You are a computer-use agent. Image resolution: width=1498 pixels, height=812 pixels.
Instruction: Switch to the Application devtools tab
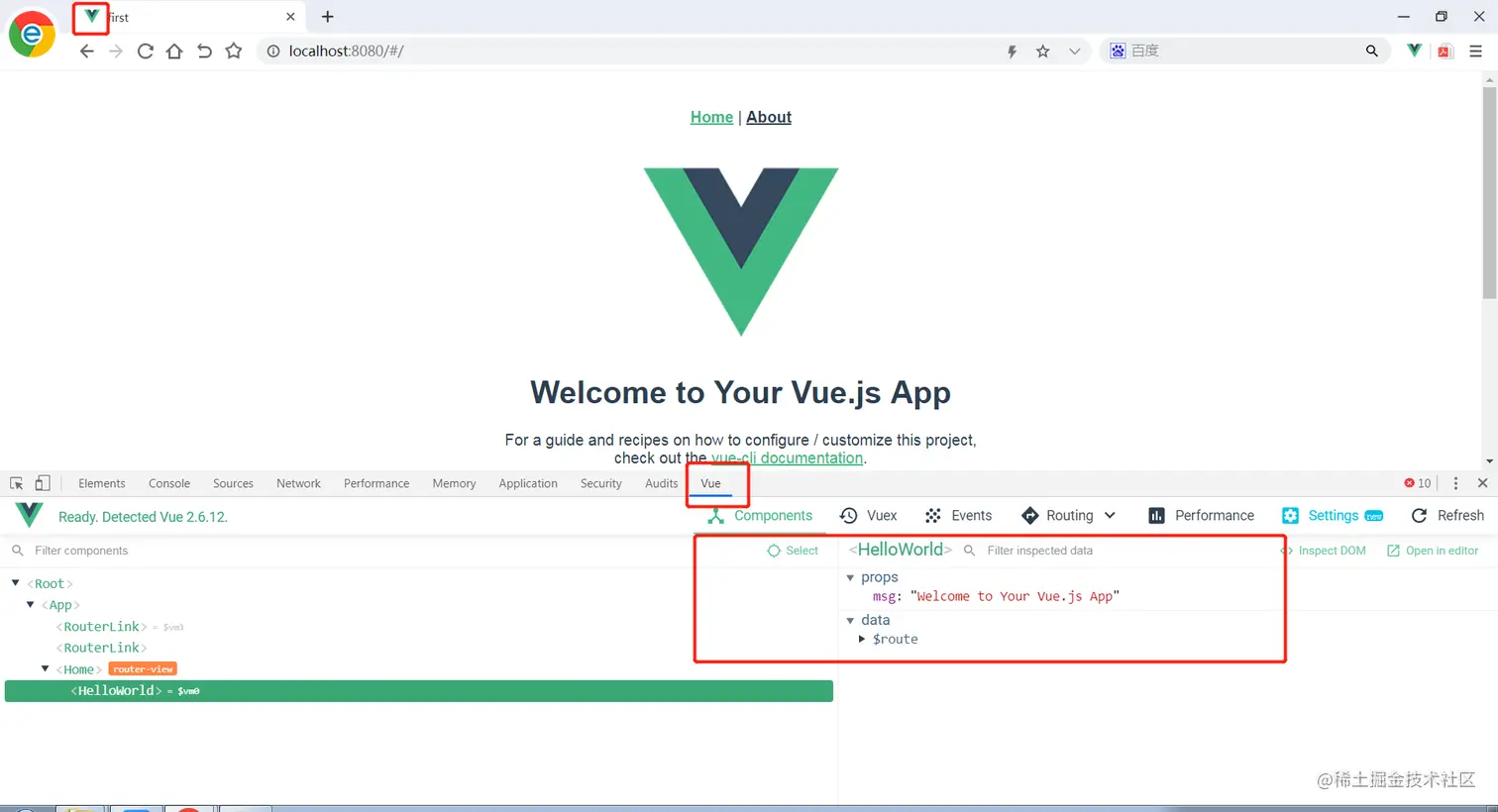pos(528,483)
